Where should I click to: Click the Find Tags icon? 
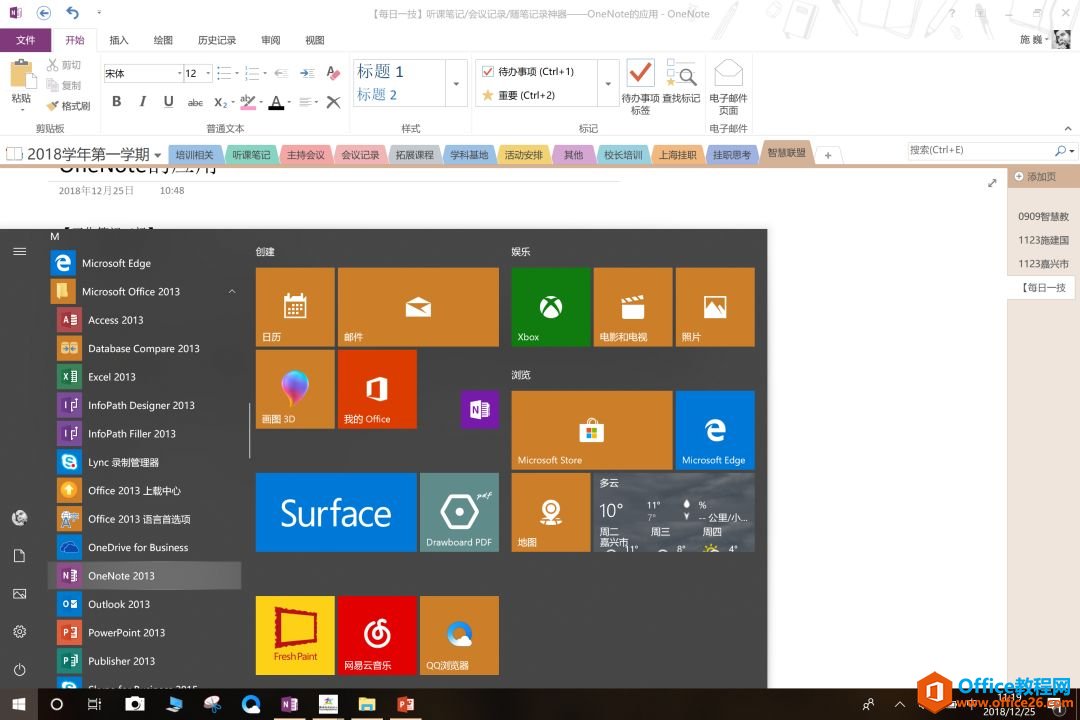681,76
